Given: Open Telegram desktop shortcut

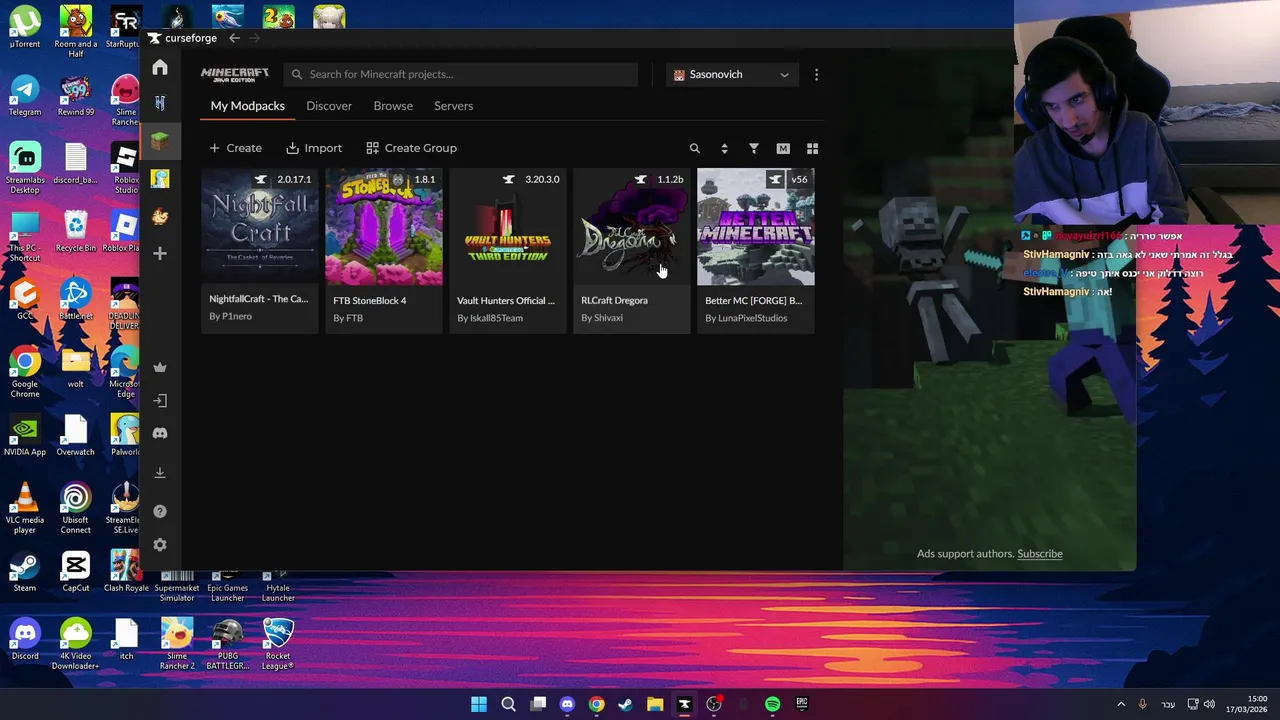Looking at the screenshot, I should click(25, 96).
